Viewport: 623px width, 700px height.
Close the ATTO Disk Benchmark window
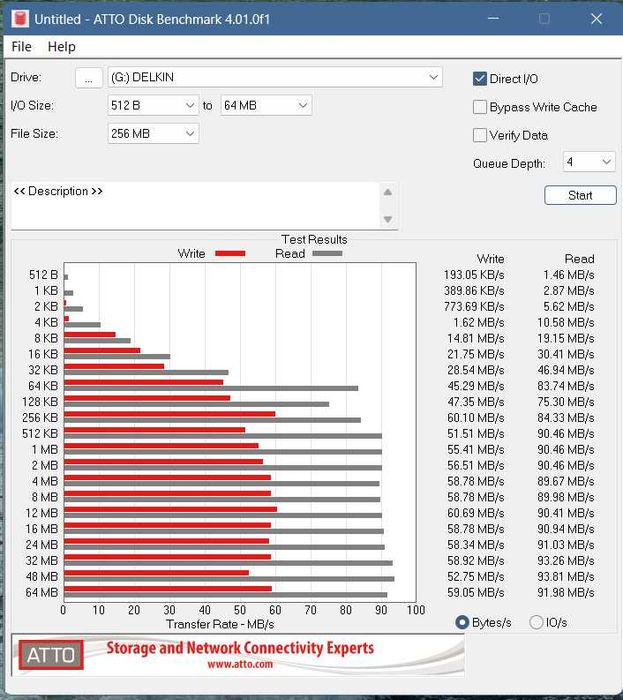[x=596, y=19]
